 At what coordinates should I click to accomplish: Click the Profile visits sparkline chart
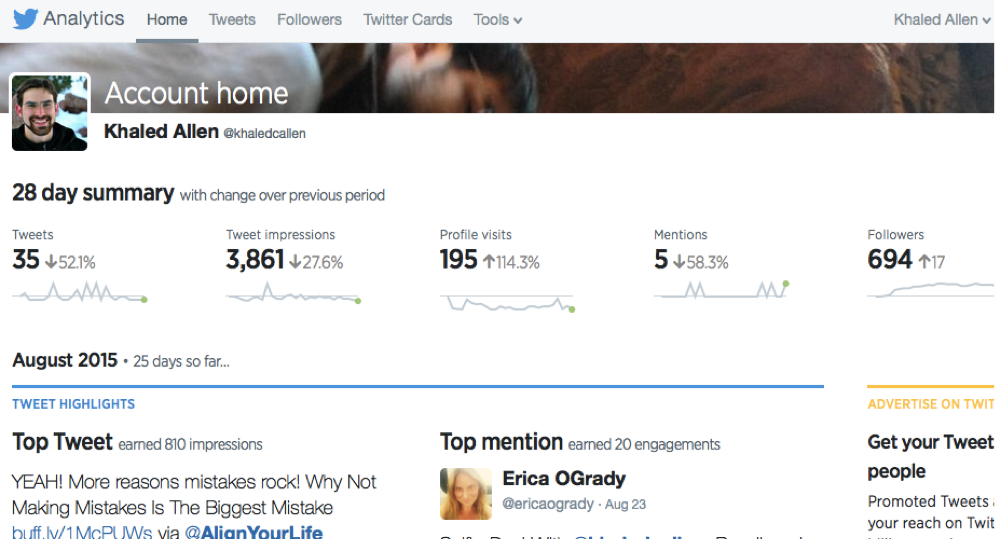[508, 303]
